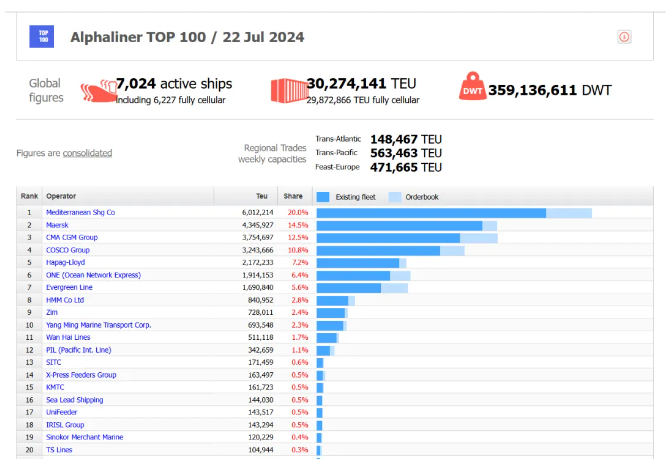Click Mediterranean Shg Co existing fleet bar
The image size is (672, 472).
click(431, 213)
